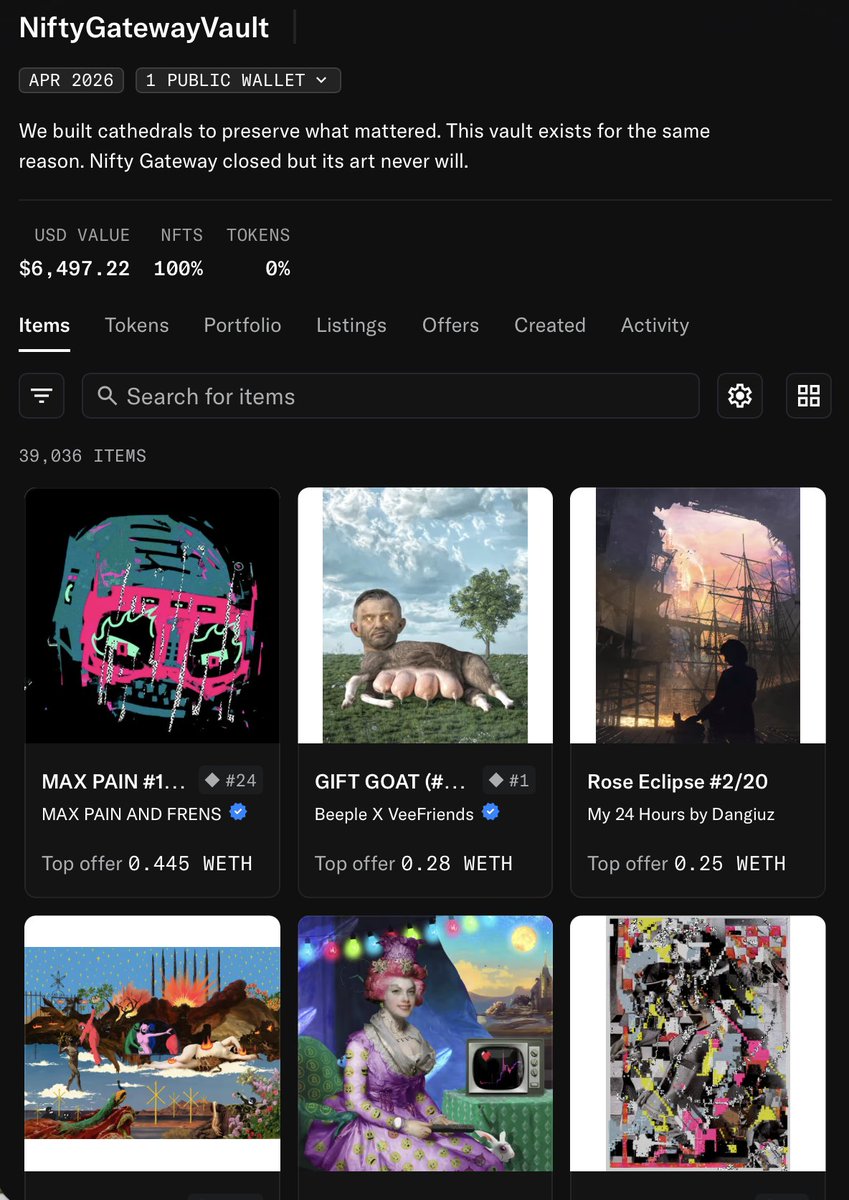Click the GIFT GOAT (#... item title
This screenshot has height=1200, width=849.
coord(391,781)
